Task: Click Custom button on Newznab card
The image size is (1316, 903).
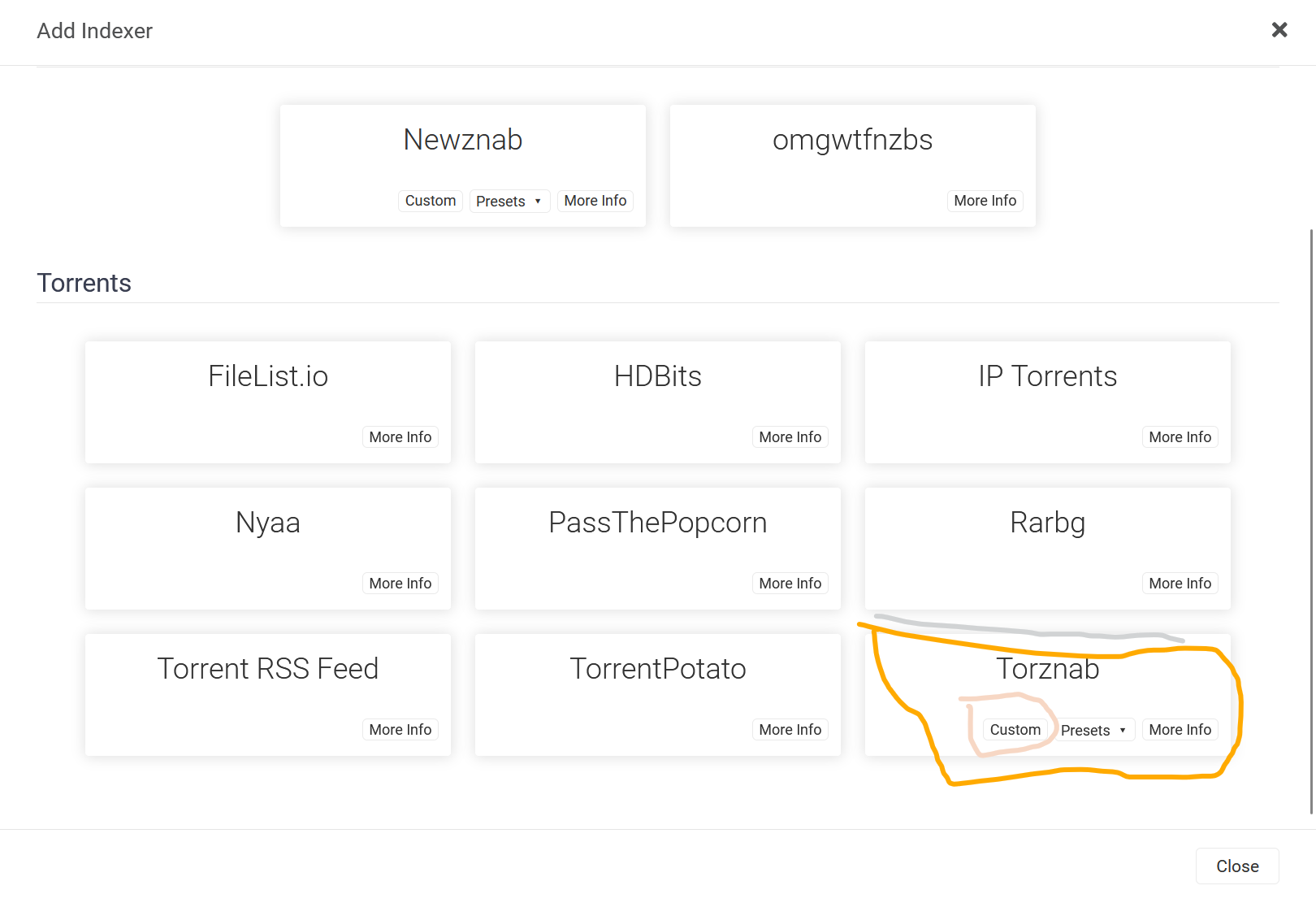Action: coord(431,201)
